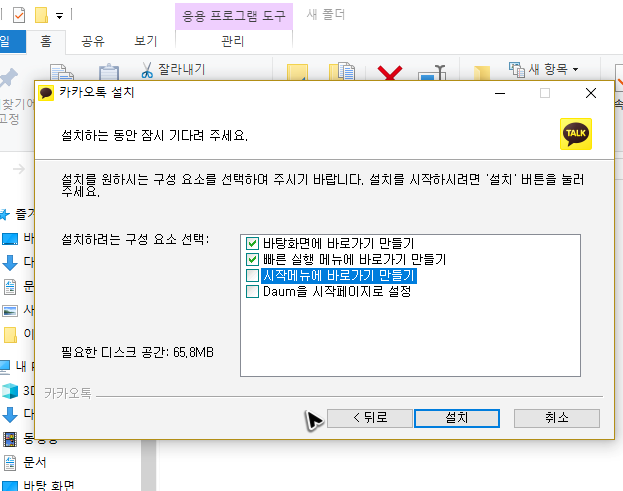Click the forward arrow in Explorer navigation
Screen dimensions: 623x491
coord(19,169)
